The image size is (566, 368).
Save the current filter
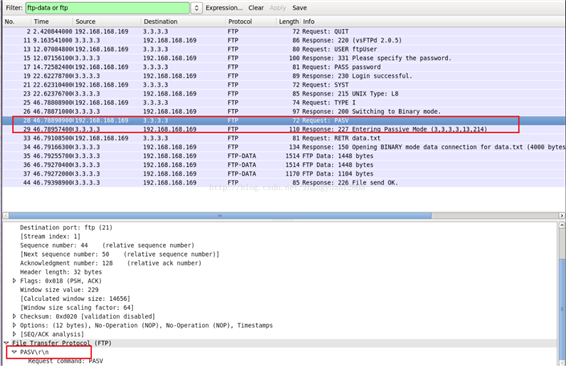(x=300, y=8)
